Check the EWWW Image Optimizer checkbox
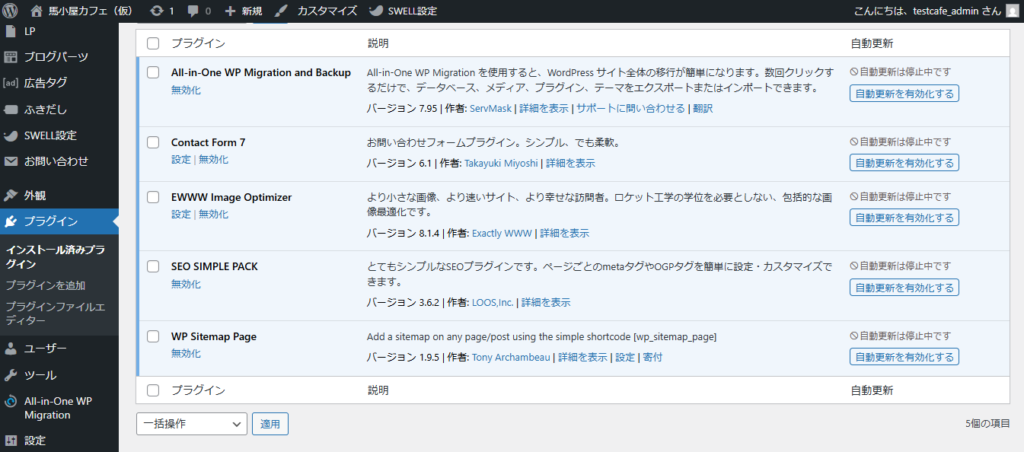The width and height of the screenshot is (1024, 452). [x=153, y=197]
